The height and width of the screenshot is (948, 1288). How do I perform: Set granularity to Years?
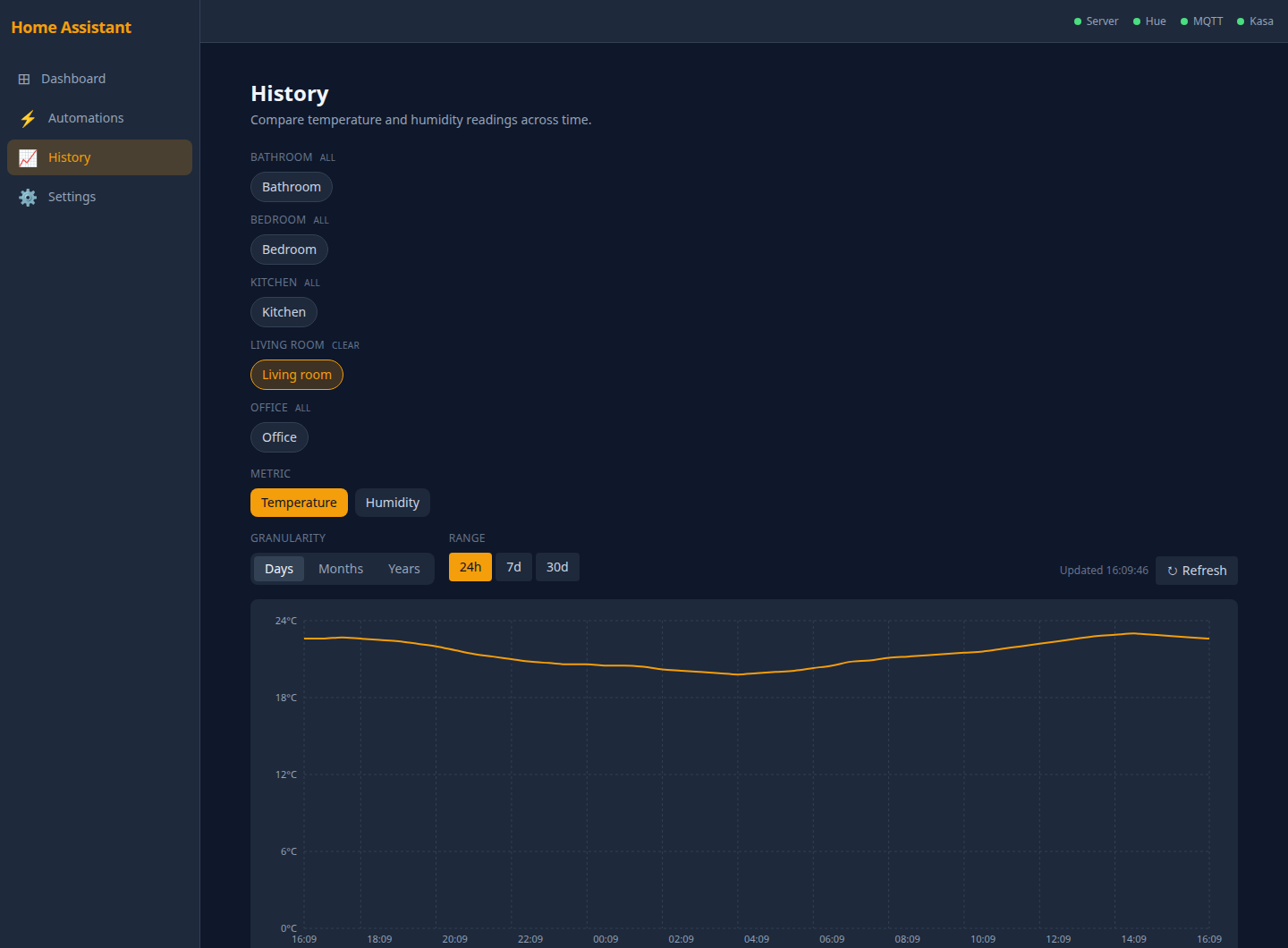pos(404,569)
